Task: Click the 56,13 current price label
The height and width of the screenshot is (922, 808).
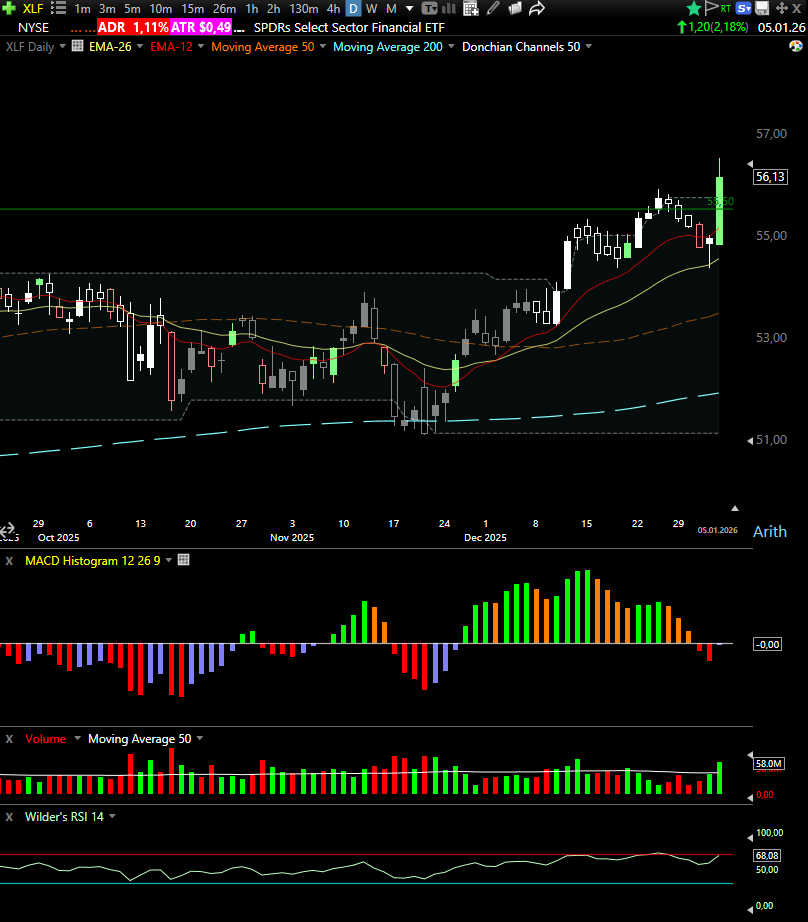Action: point(770,177)
